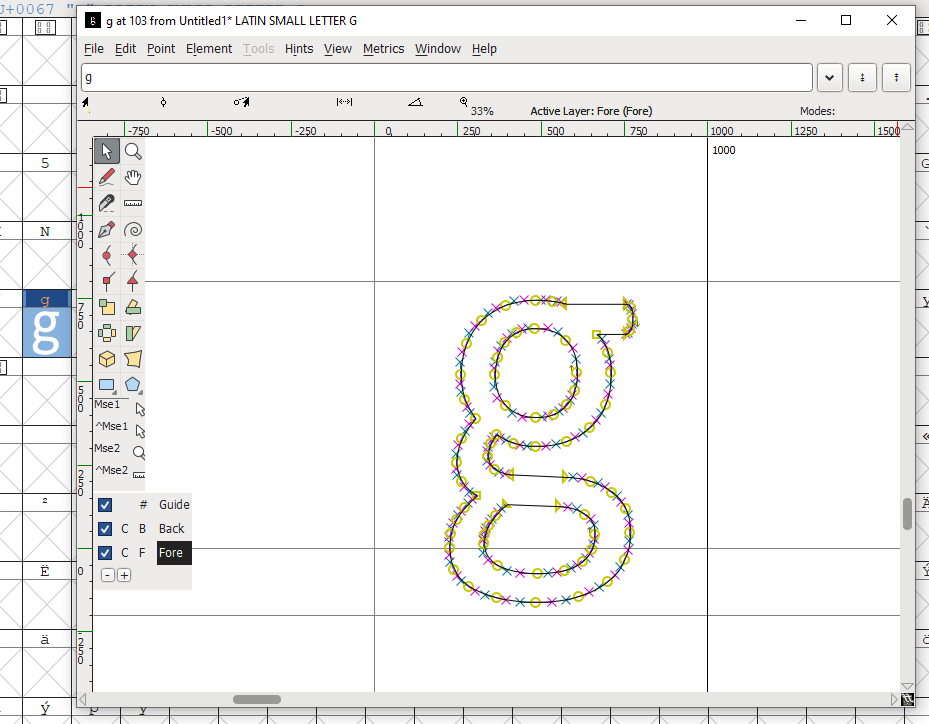
Task: Open the Element menu
Action: (x=209, y=49)
